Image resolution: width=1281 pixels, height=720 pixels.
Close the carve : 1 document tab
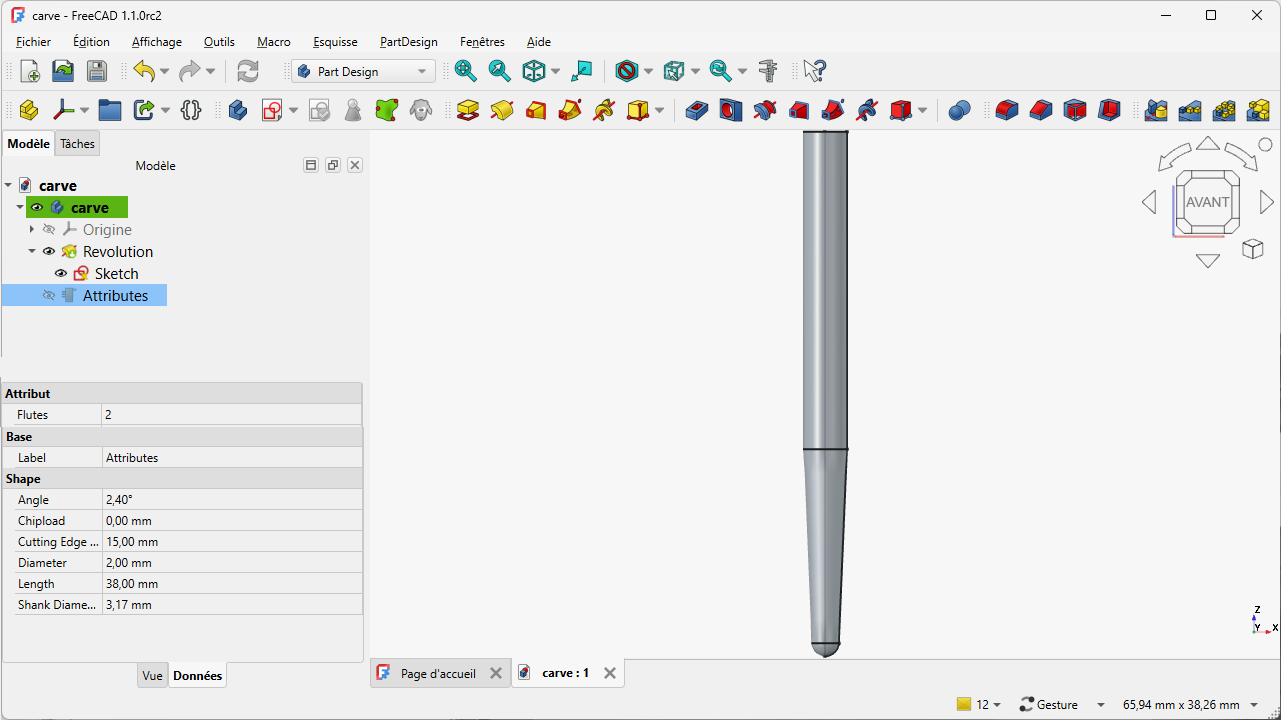[610, 674]
